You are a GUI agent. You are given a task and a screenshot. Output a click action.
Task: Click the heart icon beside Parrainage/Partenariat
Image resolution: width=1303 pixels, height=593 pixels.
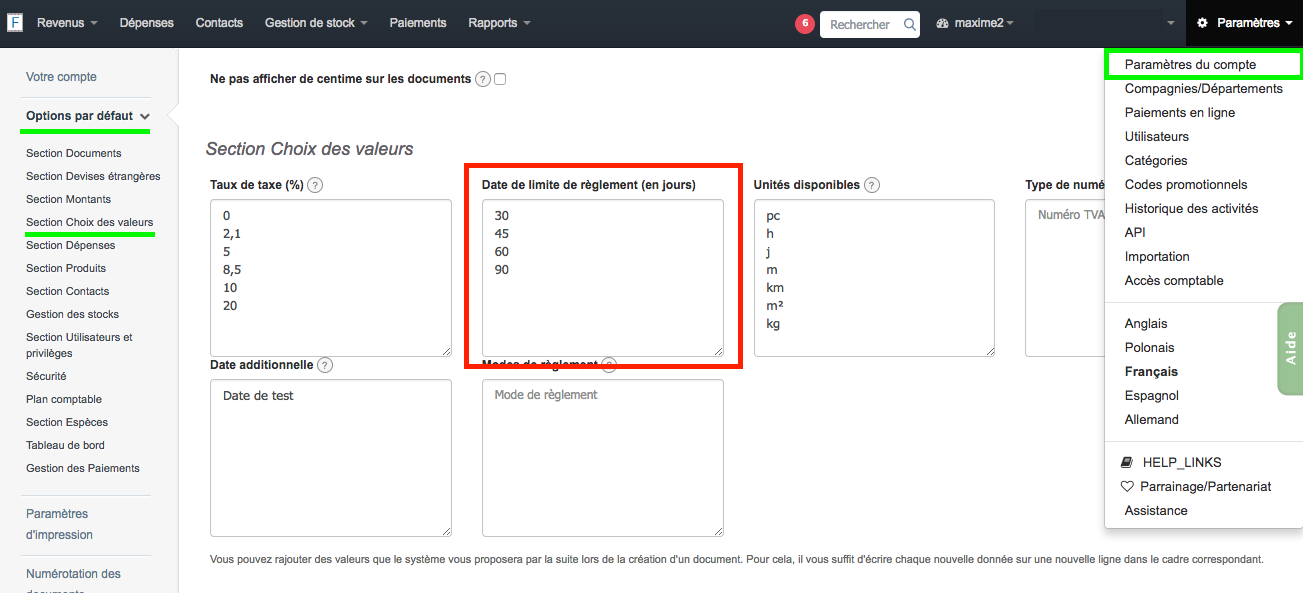coord(1127,486)
